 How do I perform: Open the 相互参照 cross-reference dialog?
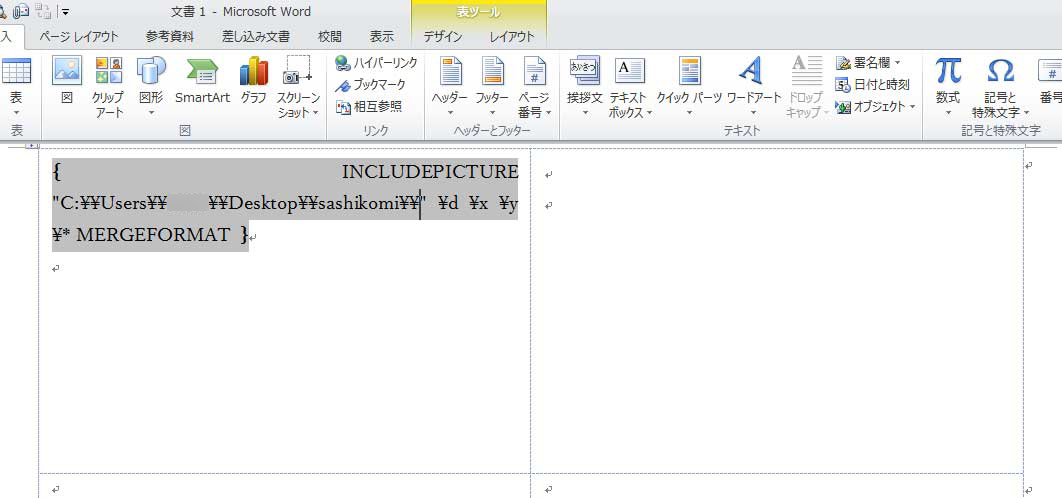pyautogui.click(x=369, y=106)
